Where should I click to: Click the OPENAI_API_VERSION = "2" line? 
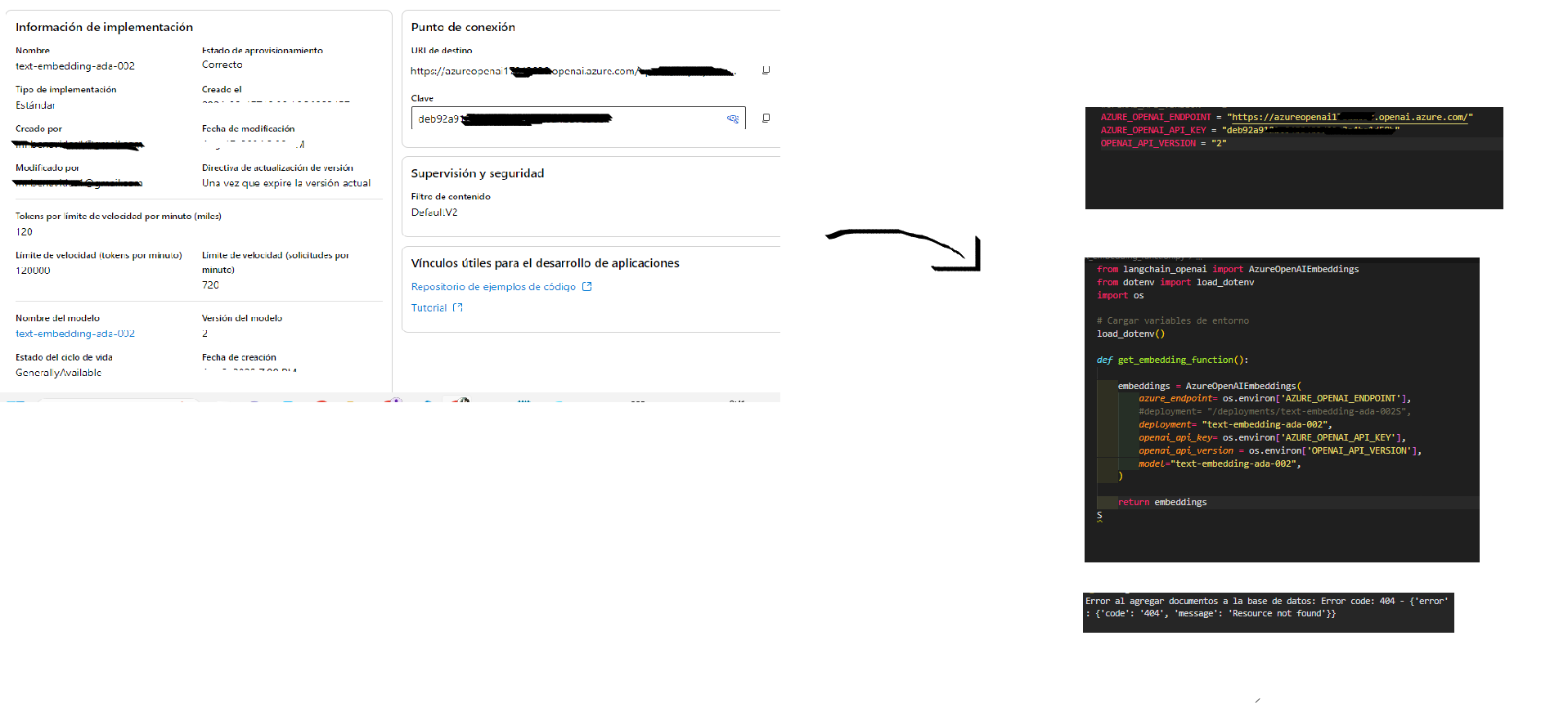[1163, 144]
